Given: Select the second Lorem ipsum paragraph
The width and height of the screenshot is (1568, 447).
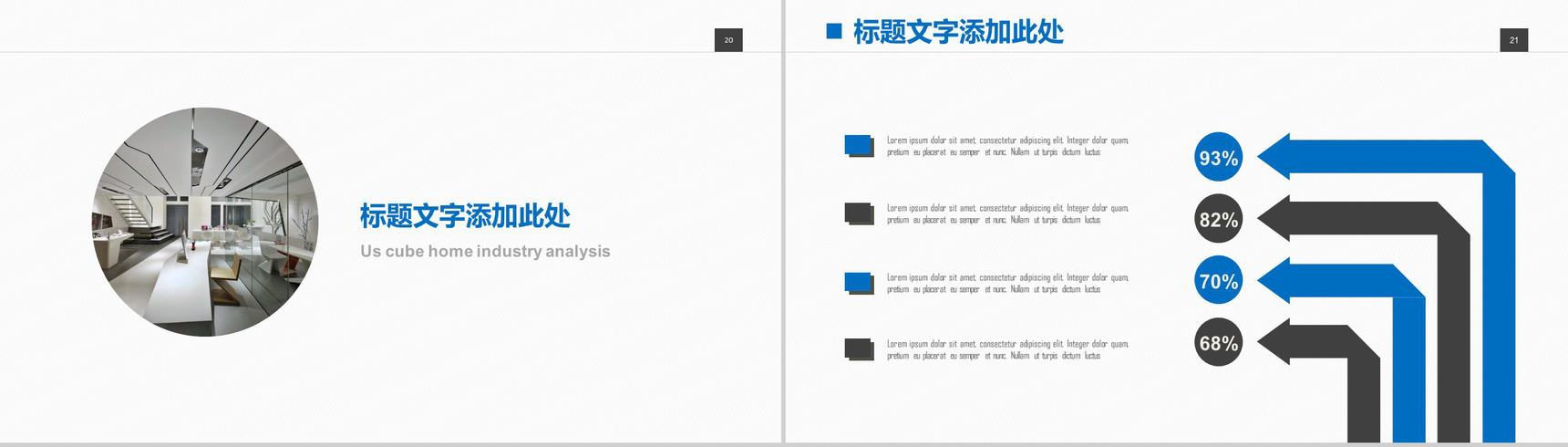Looking at the screenshot, I should 1007,213.
